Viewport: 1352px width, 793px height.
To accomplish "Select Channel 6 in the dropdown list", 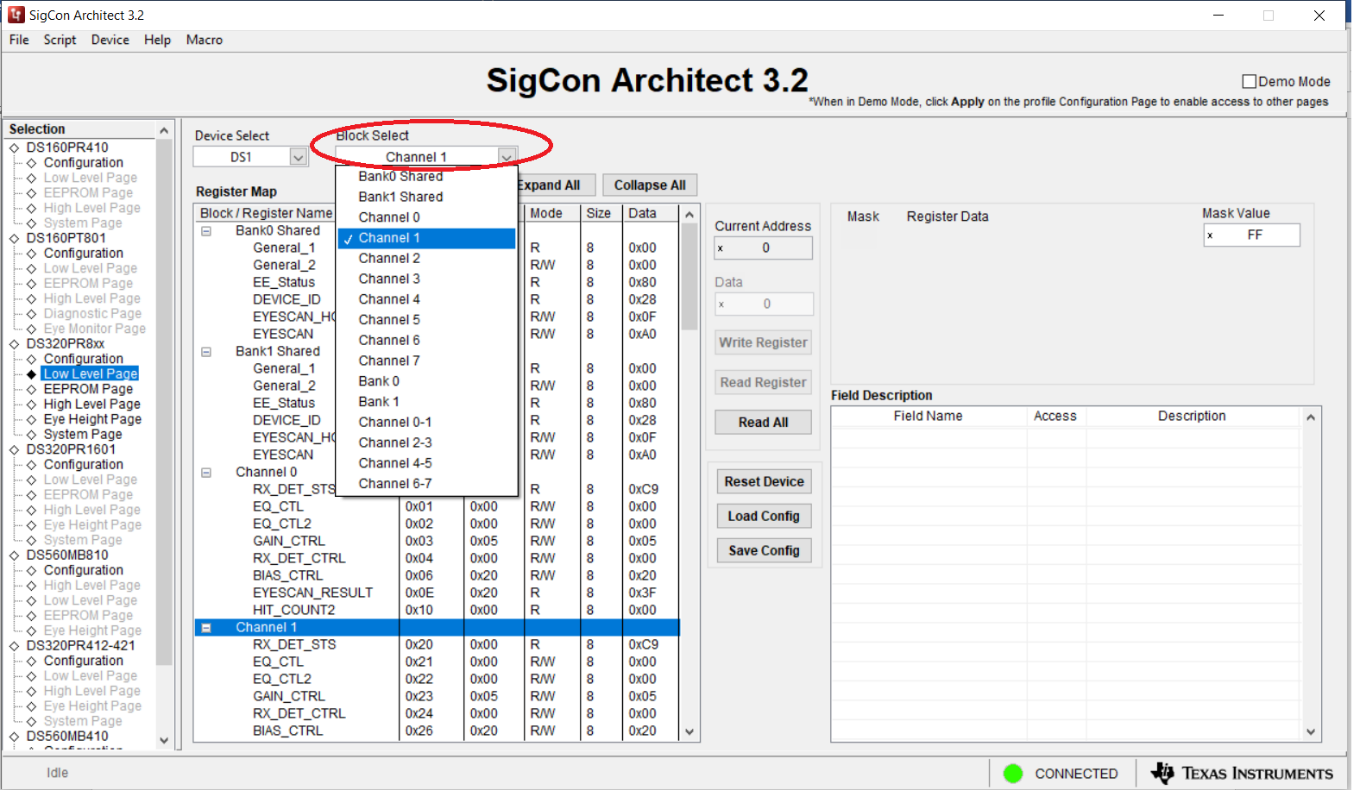I will [x=427, y=340].
